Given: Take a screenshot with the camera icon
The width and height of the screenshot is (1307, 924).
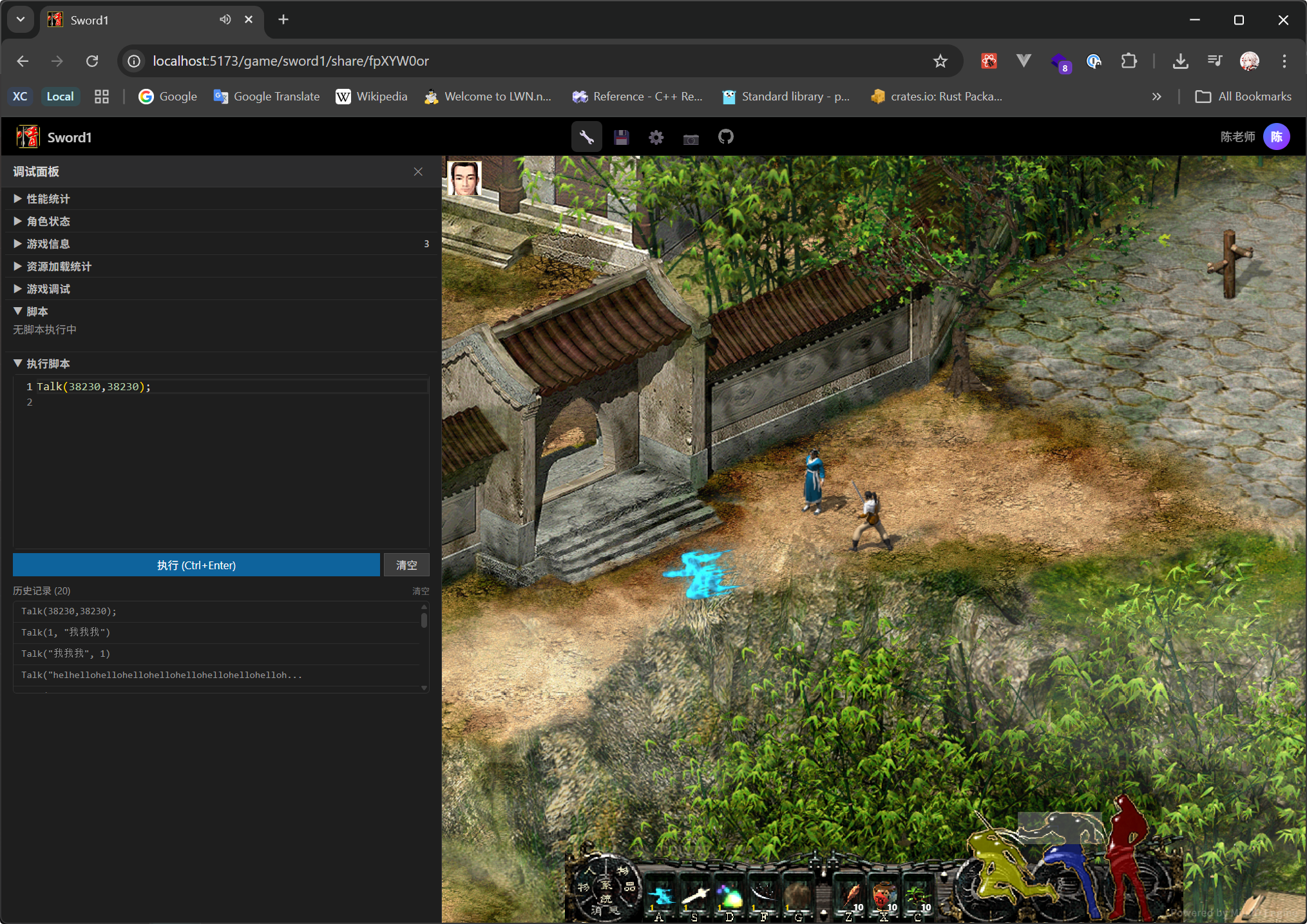Looking at the screenshot, I should click(691, 138).
